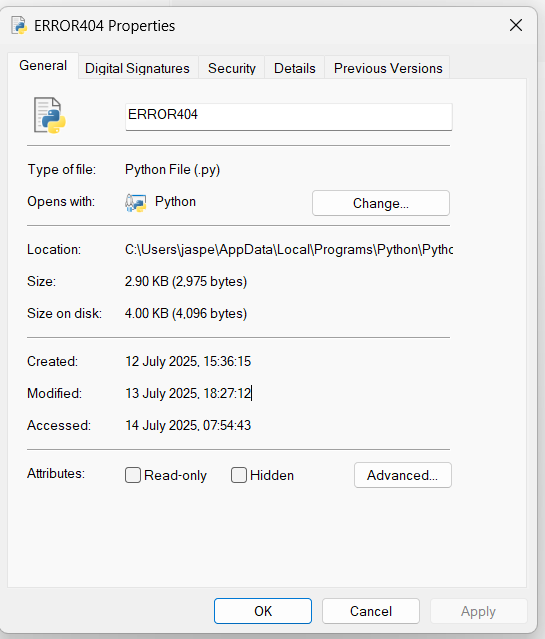Switch to the Digital Signatures tab
This screenshot has width=545, height=639.
pyautogui.click(x=137, y=68)
